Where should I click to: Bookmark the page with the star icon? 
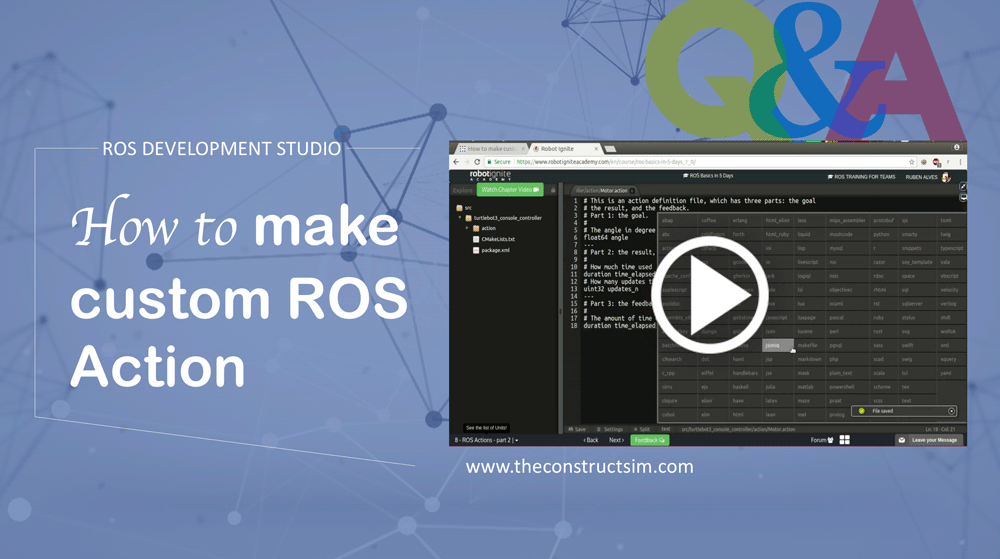point(911,162)
